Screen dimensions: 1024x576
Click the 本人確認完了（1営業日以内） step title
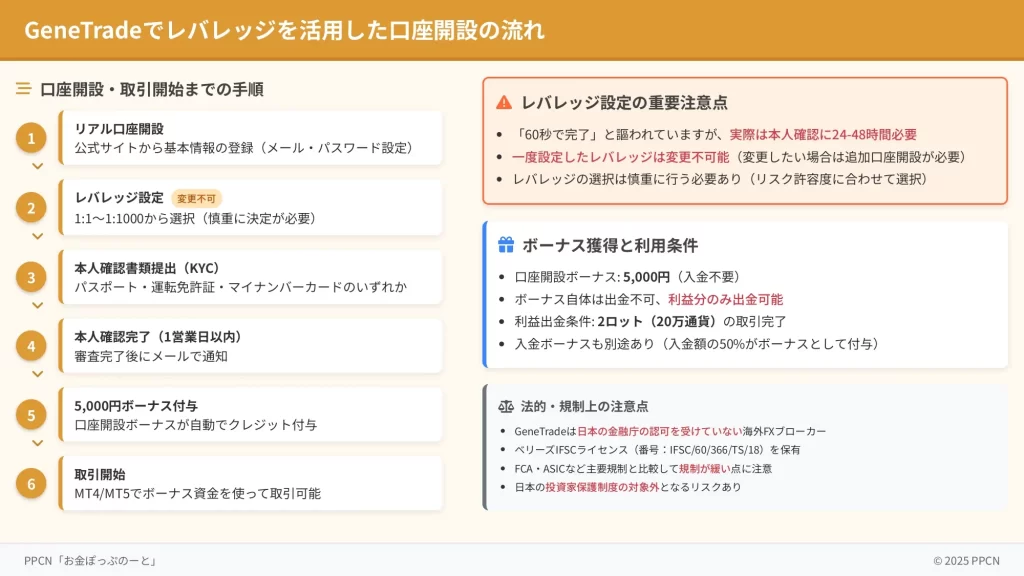(158, 337)
